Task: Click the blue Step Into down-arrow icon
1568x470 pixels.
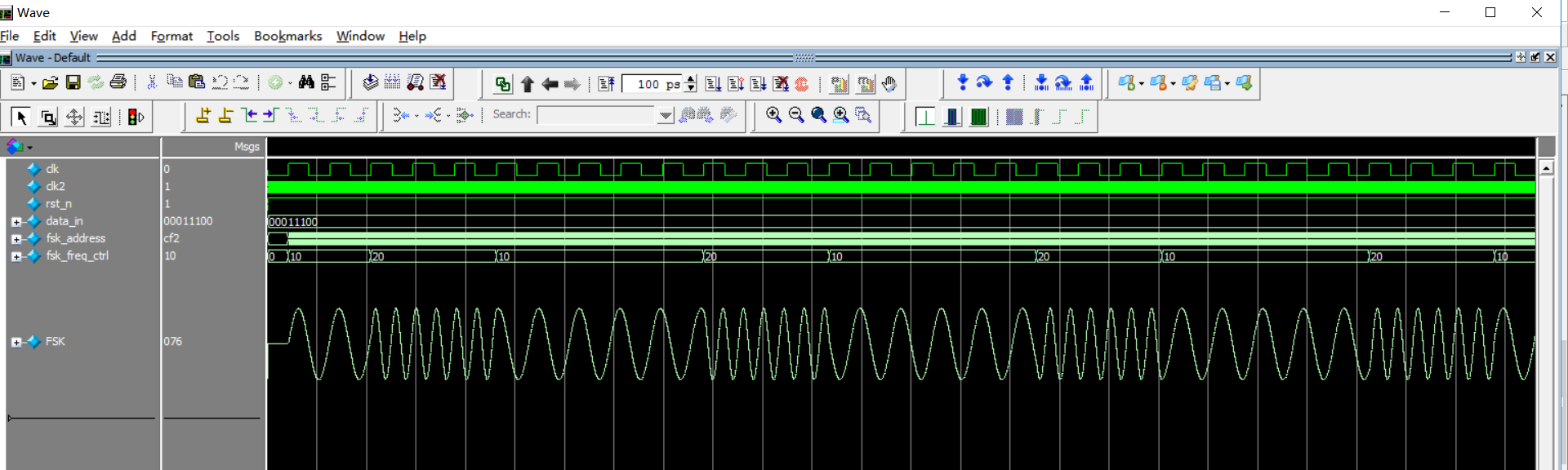Action: pos(962,82)
